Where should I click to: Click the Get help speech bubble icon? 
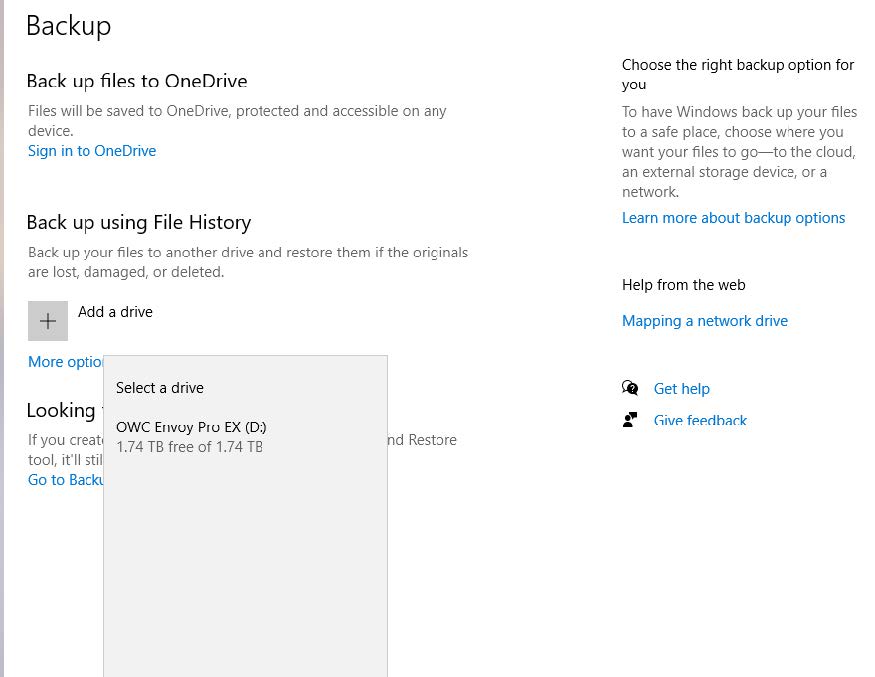pos(630,388)
